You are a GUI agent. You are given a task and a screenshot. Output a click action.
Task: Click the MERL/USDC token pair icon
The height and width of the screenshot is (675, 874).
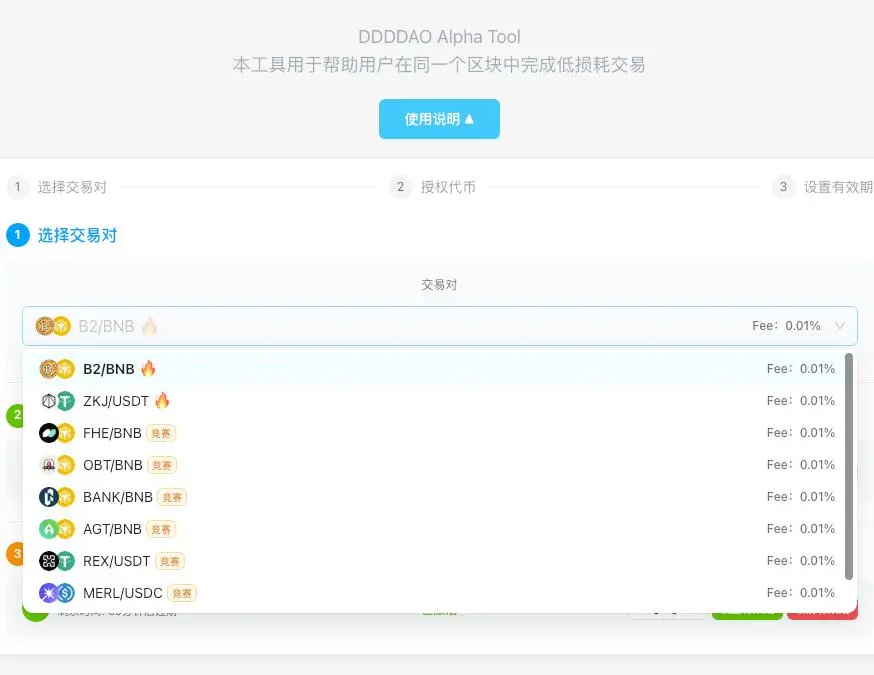[x=57, y=593]
